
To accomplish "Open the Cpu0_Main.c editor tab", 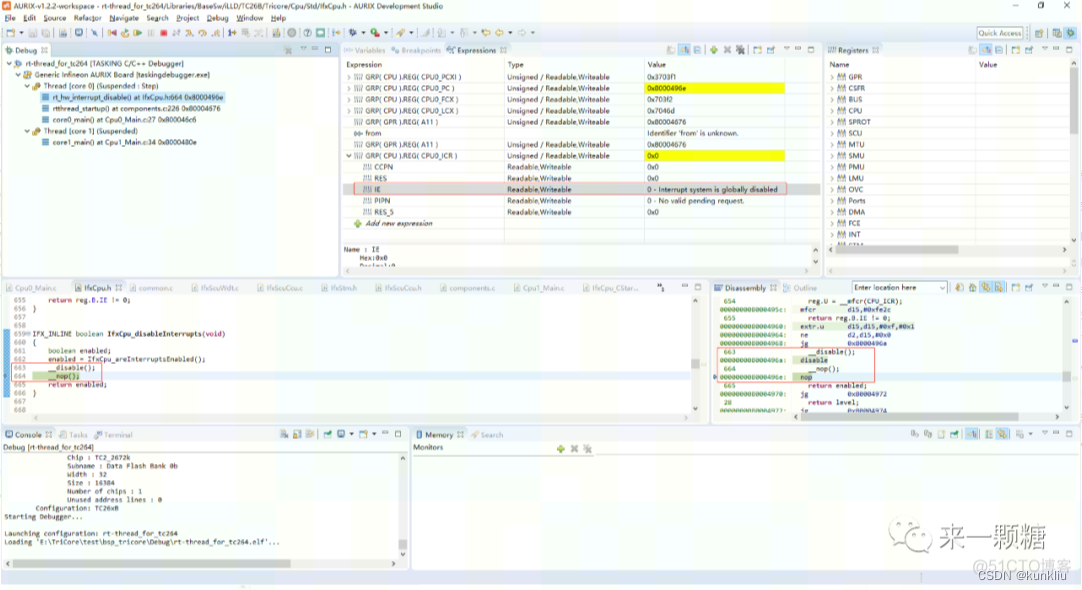I will [x=32, y=288].
